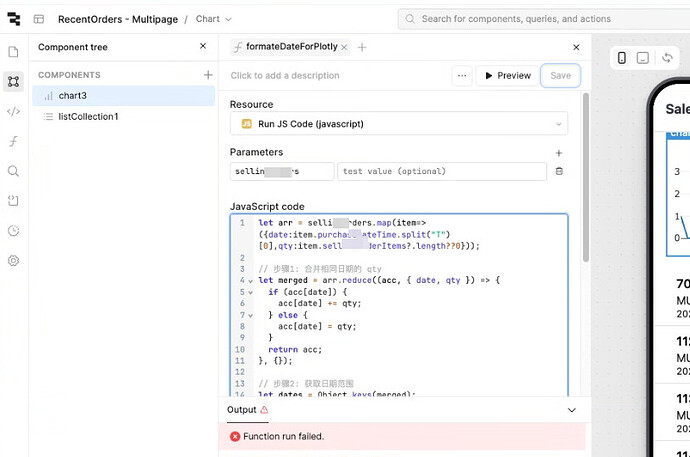
Task: Click the chart in the mobile preview
Action: click(x=678, y=194)
